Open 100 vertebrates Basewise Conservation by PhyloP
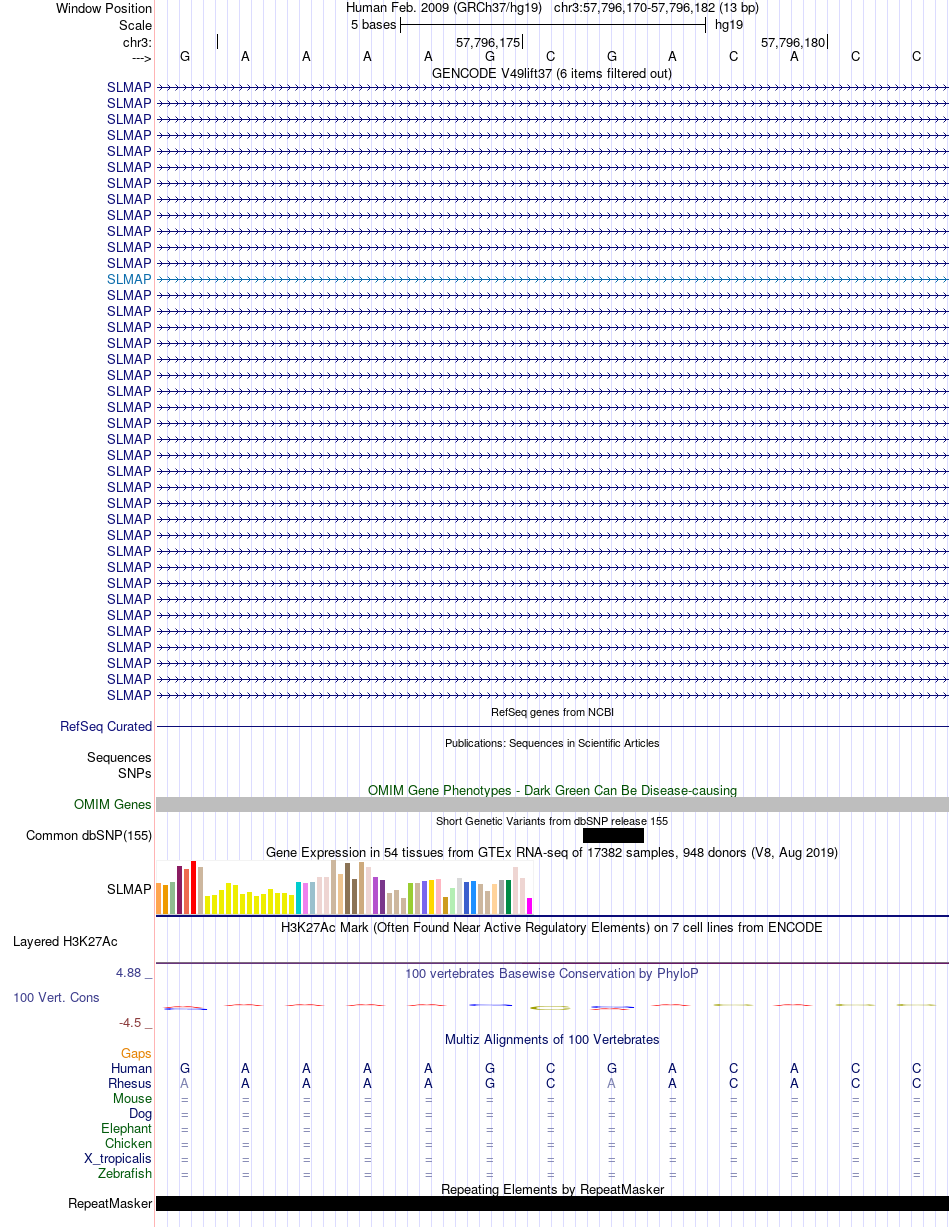 tap(552, 973)
